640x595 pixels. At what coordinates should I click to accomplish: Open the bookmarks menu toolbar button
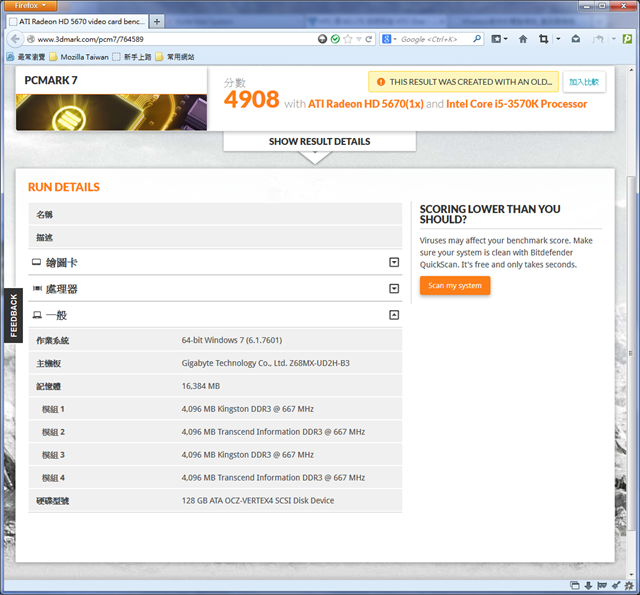[496, 39]
